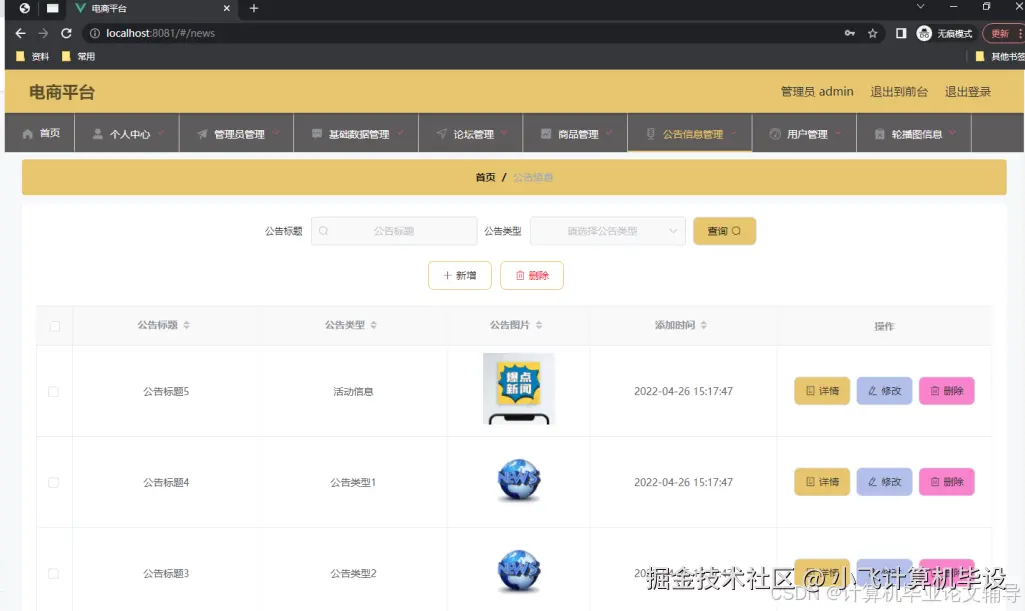
Task: Check the checkbox for 公告标题4
Action: coord(54,482)
